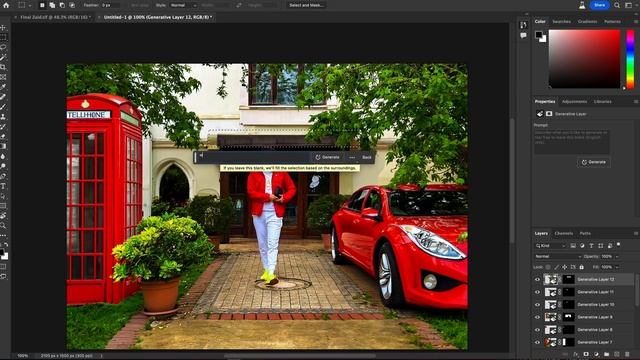This screenshot has width=640, height=360.
Task: Open the Opacity slider dropdown arrow
Action: click(617, 256)
